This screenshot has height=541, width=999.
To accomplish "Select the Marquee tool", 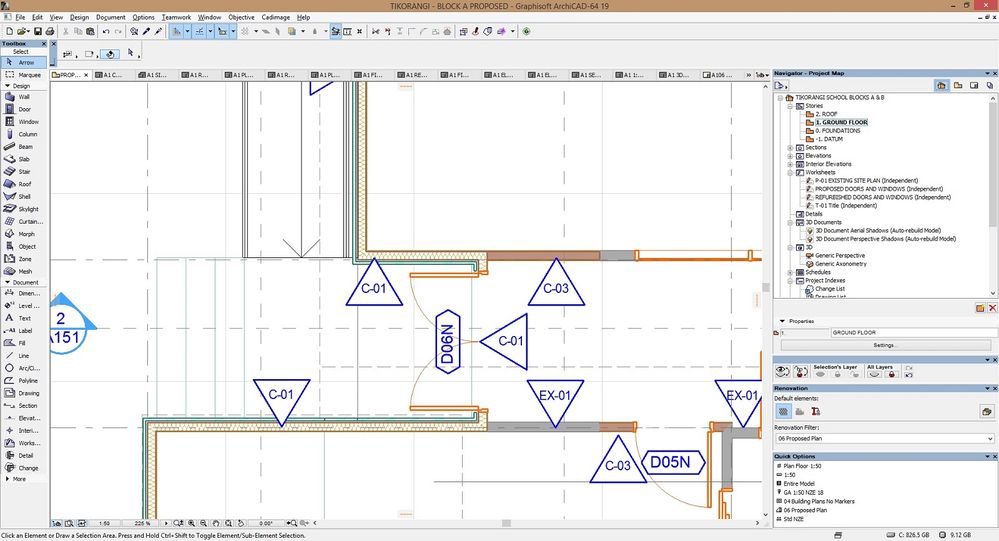I will tap(24, 75).
